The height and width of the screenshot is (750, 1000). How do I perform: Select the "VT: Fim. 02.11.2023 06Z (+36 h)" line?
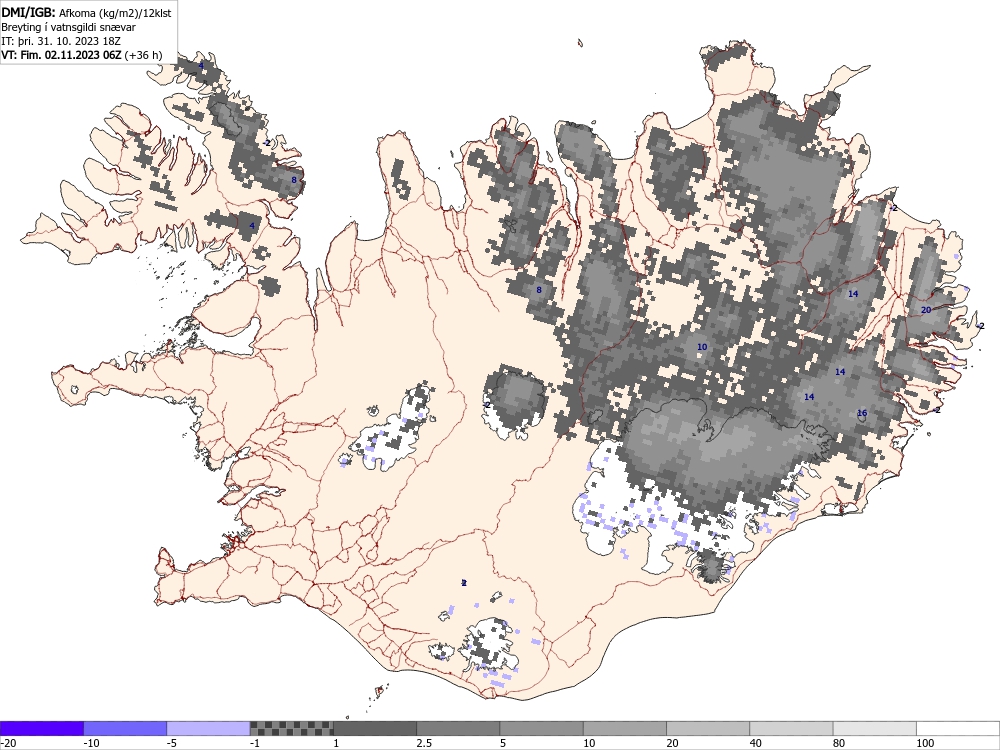pyautogui.click(x=82, y=55)
